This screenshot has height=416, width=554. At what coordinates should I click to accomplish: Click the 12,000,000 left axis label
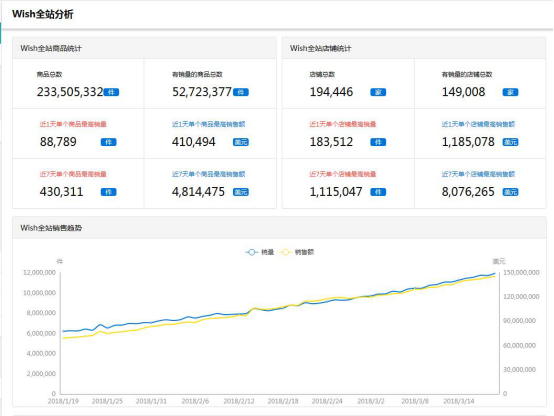coord(39,273)
